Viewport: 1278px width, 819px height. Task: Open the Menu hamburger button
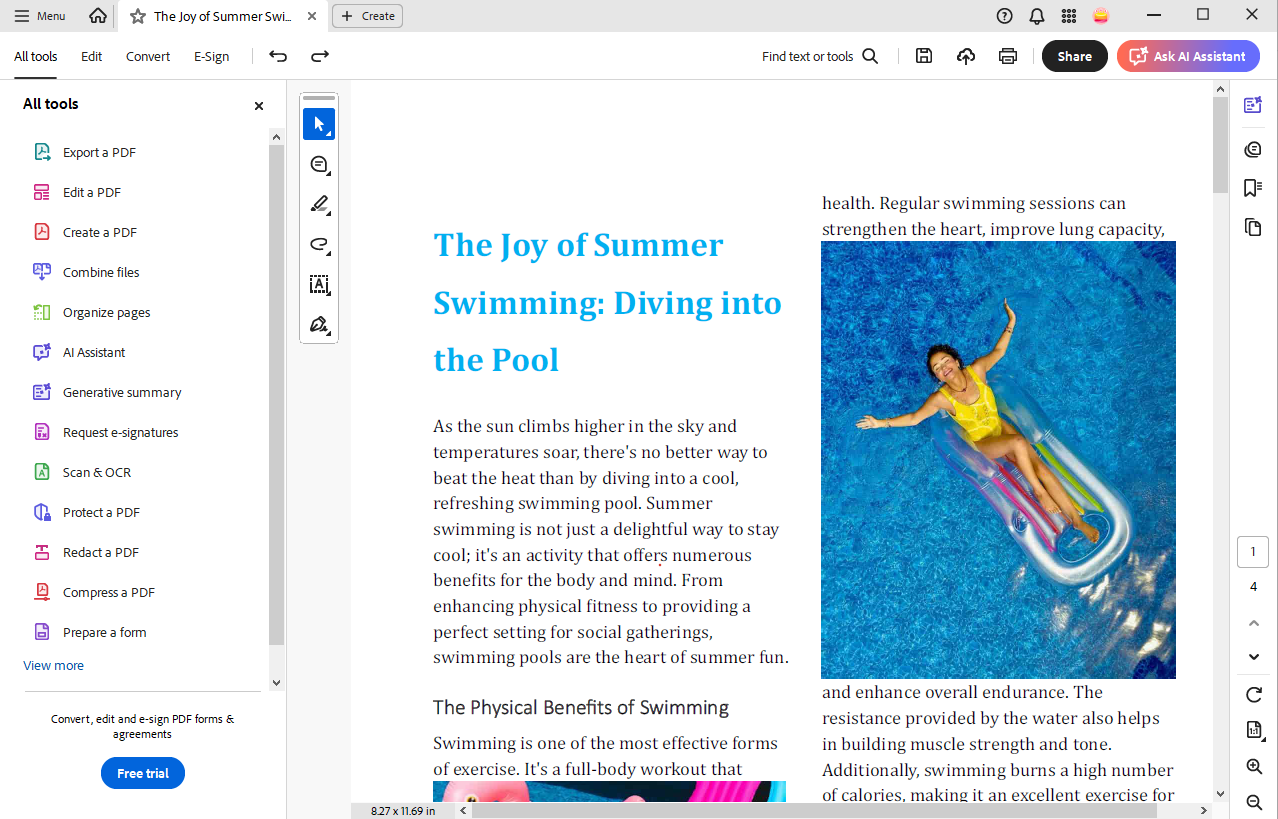[x=40, y=16]
